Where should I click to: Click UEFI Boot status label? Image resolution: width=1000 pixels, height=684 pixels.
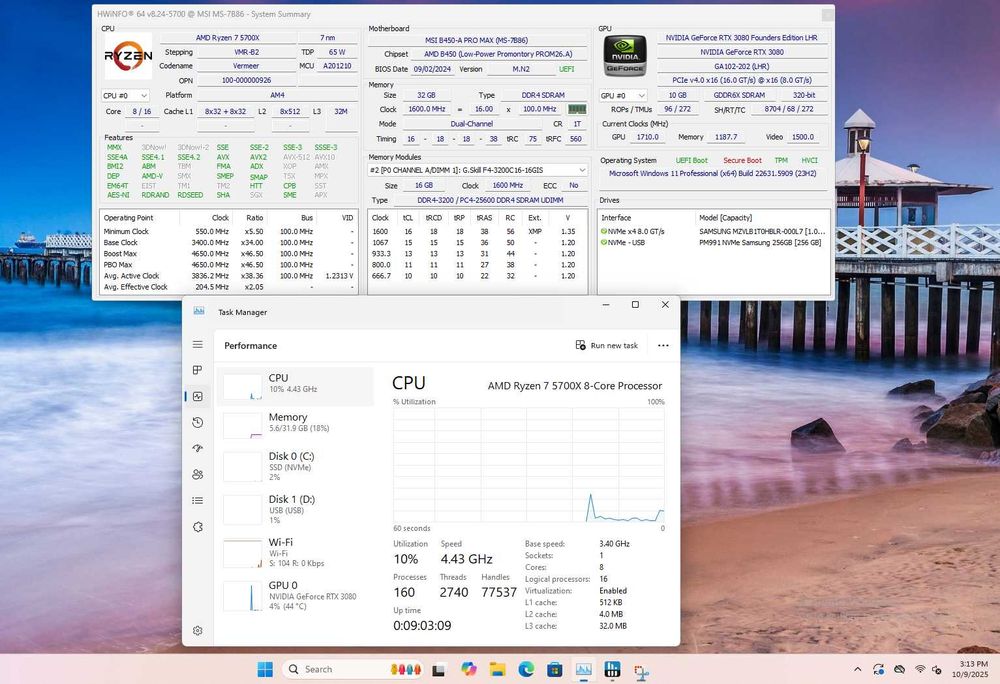pyautogui.click(x=691, y=161)
